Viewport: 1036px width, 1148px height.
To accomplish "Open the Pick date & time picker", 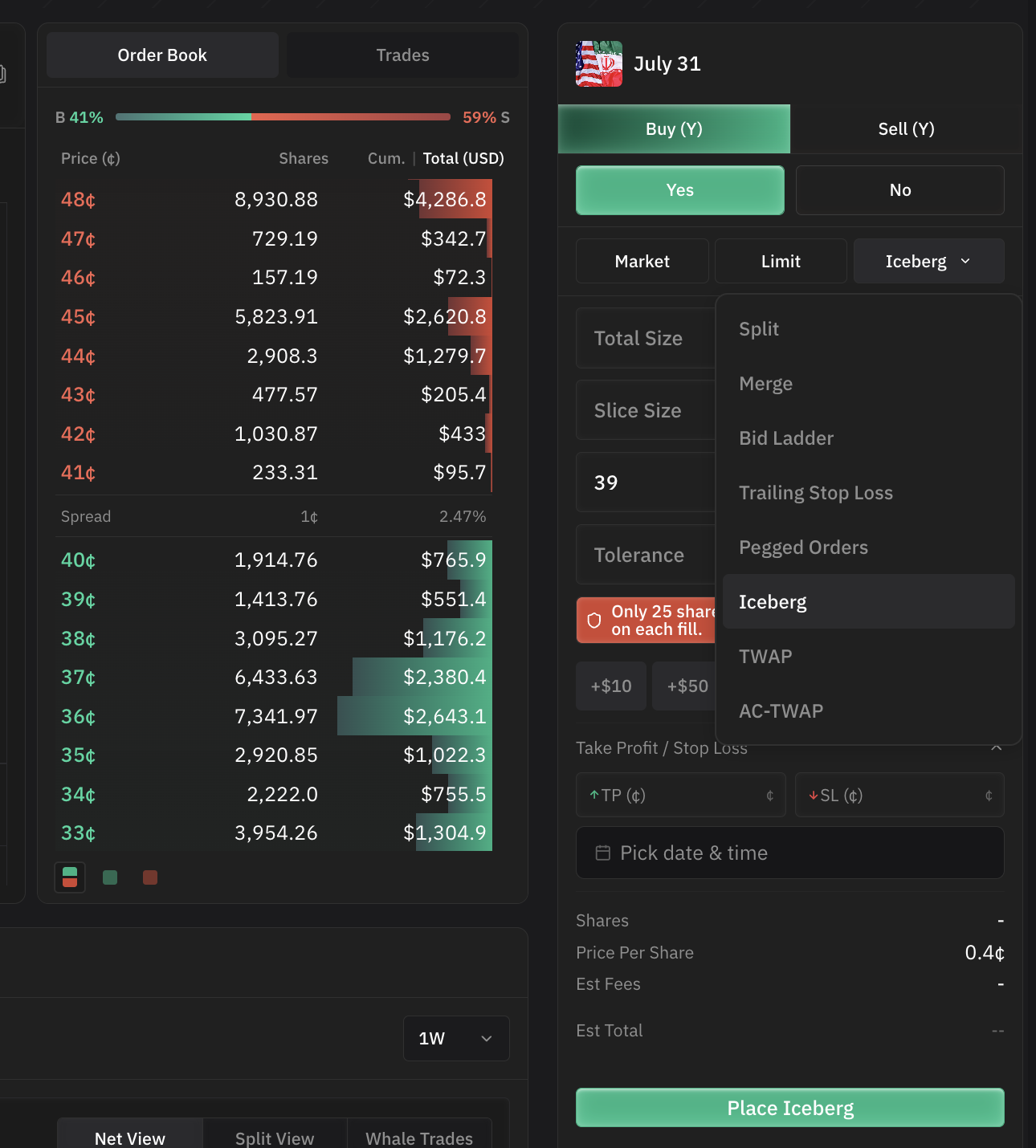I will (790, 853).
